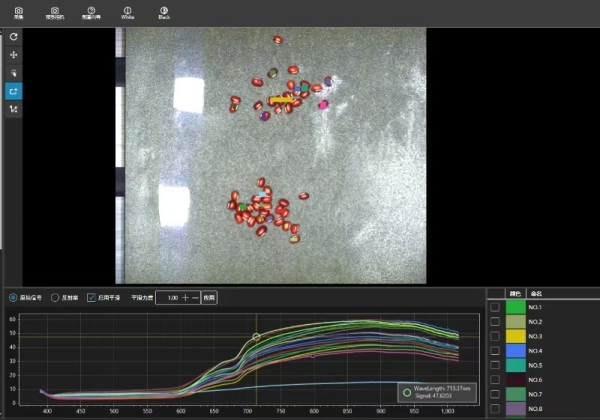Click the plus button to increase smoothing value
This screenshot has width=600, height=420.
click(x=184, y=297)
